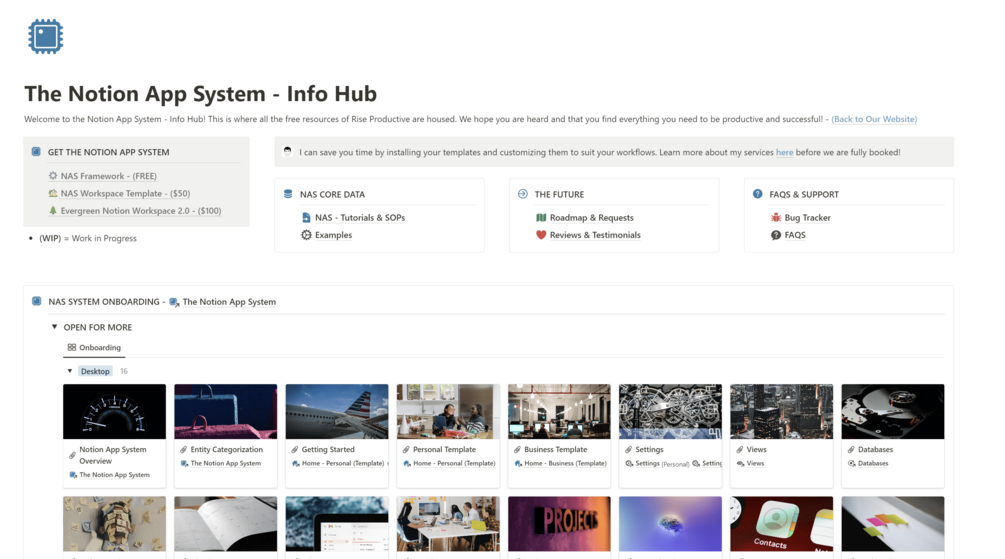Click the blue chip page icon
This screenshot has height=559, width=1005.
[x=46, y=36]
